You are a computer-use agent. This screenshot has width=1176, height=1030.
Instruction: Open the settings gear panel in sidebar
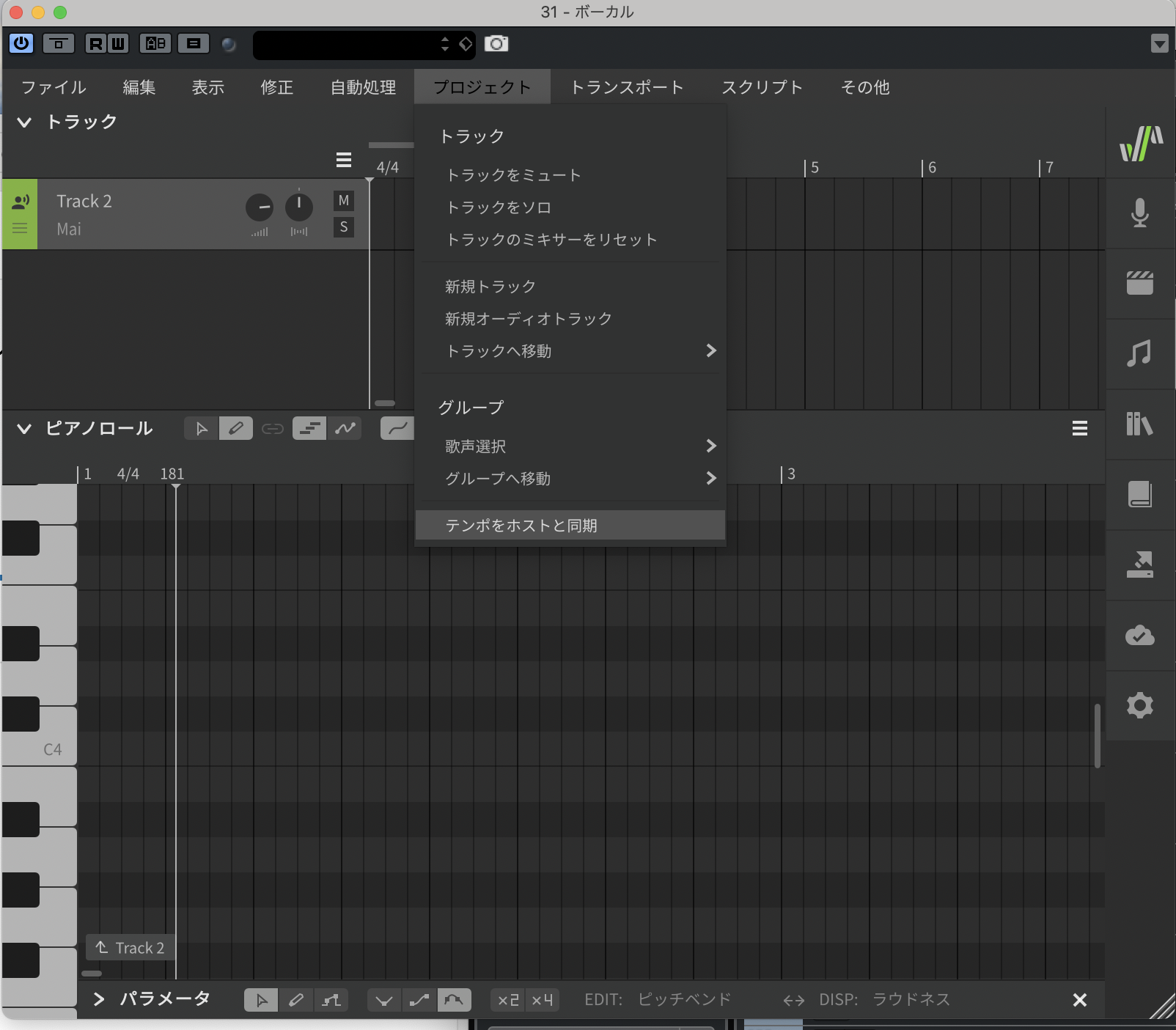[1139, 705]
